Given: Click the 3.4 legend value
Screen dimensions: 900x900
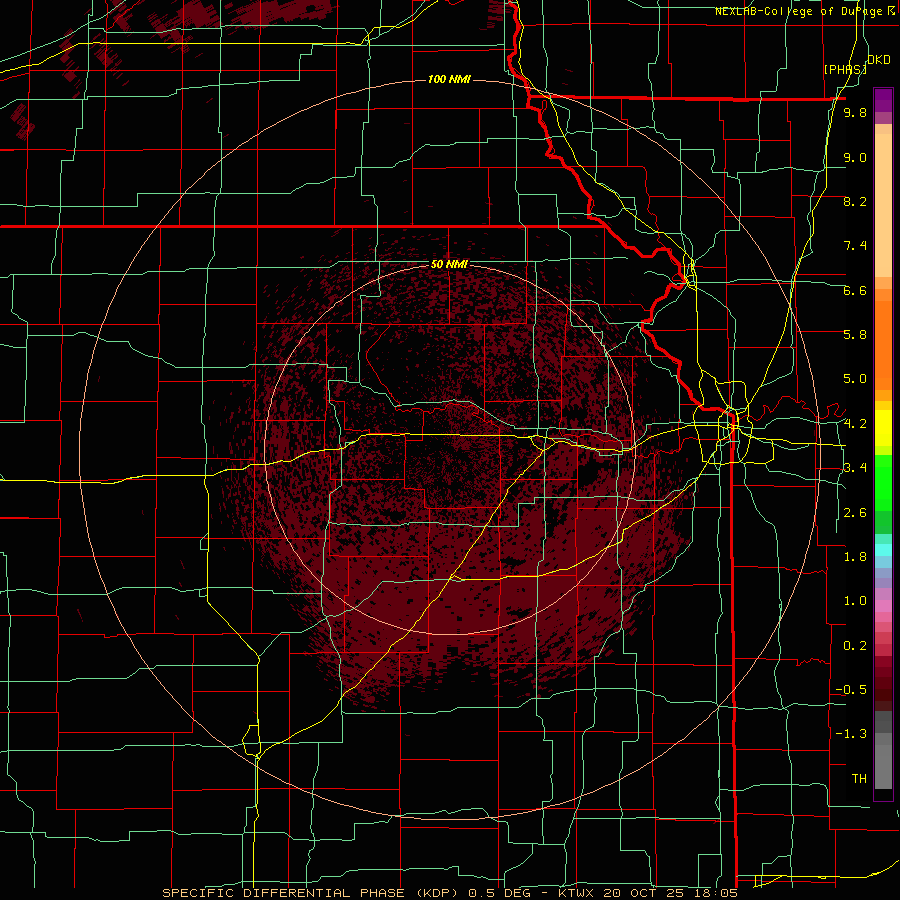Looking at the screenshot, I should (855, 468).
